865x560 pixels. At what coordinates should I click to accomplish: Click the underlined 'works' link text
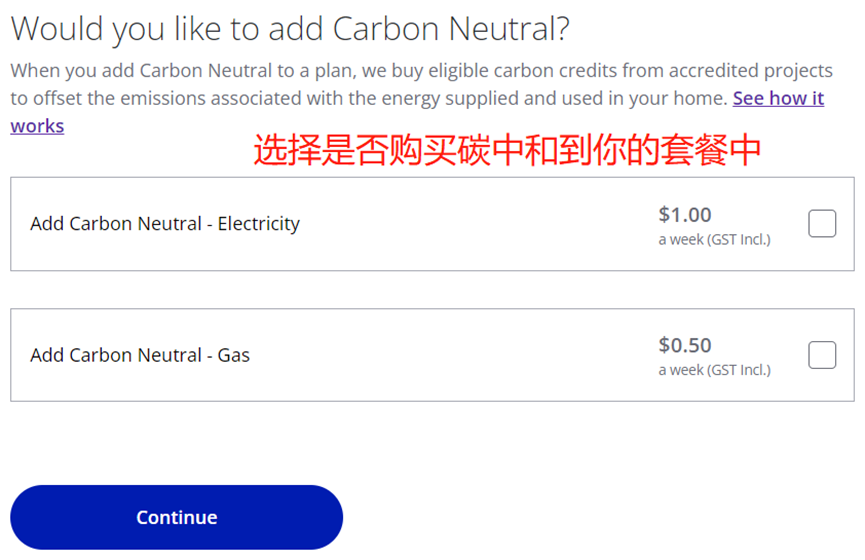coord(37,126)
